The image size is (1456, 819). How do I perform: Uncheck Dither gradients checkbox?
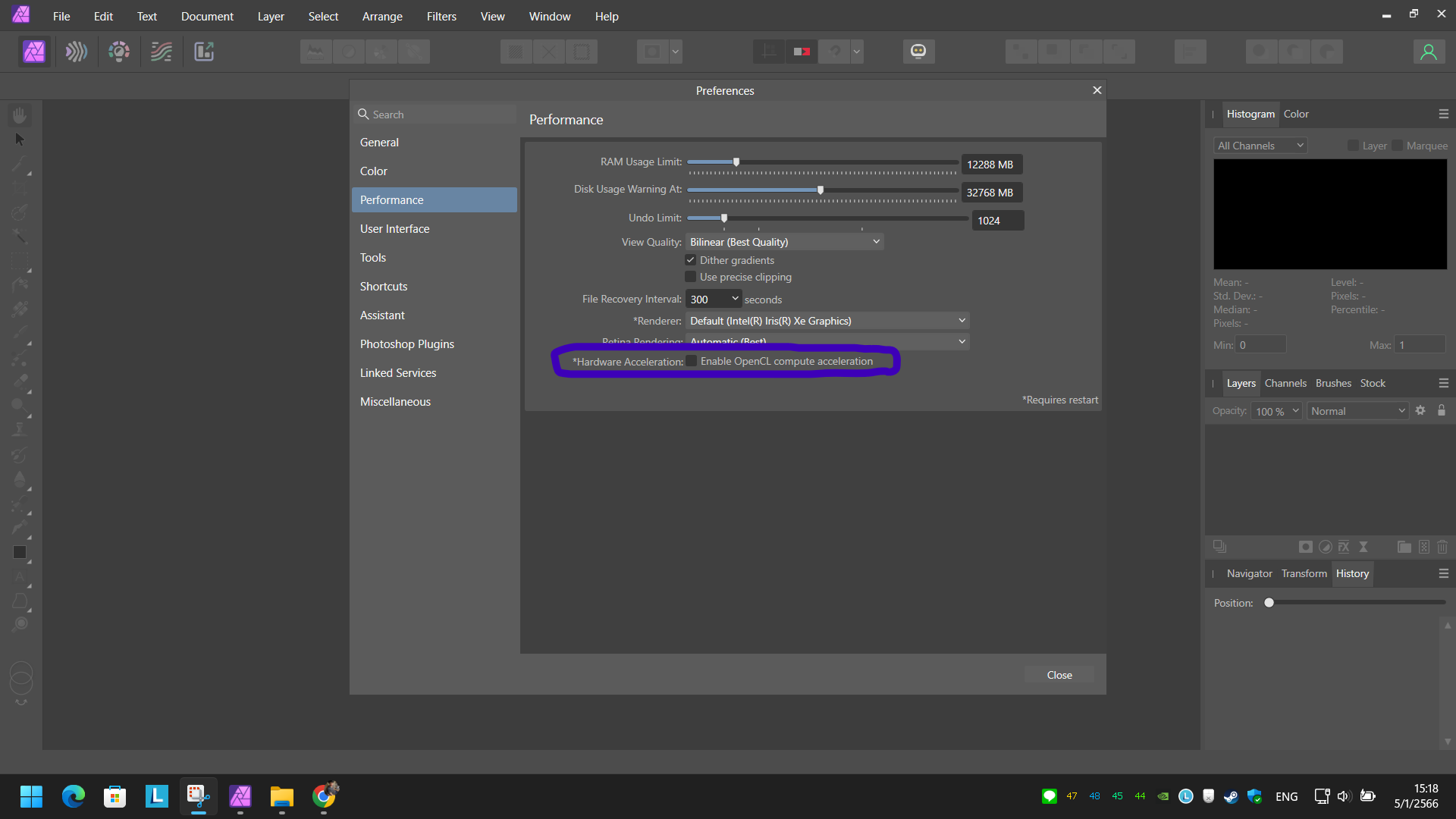691,260
